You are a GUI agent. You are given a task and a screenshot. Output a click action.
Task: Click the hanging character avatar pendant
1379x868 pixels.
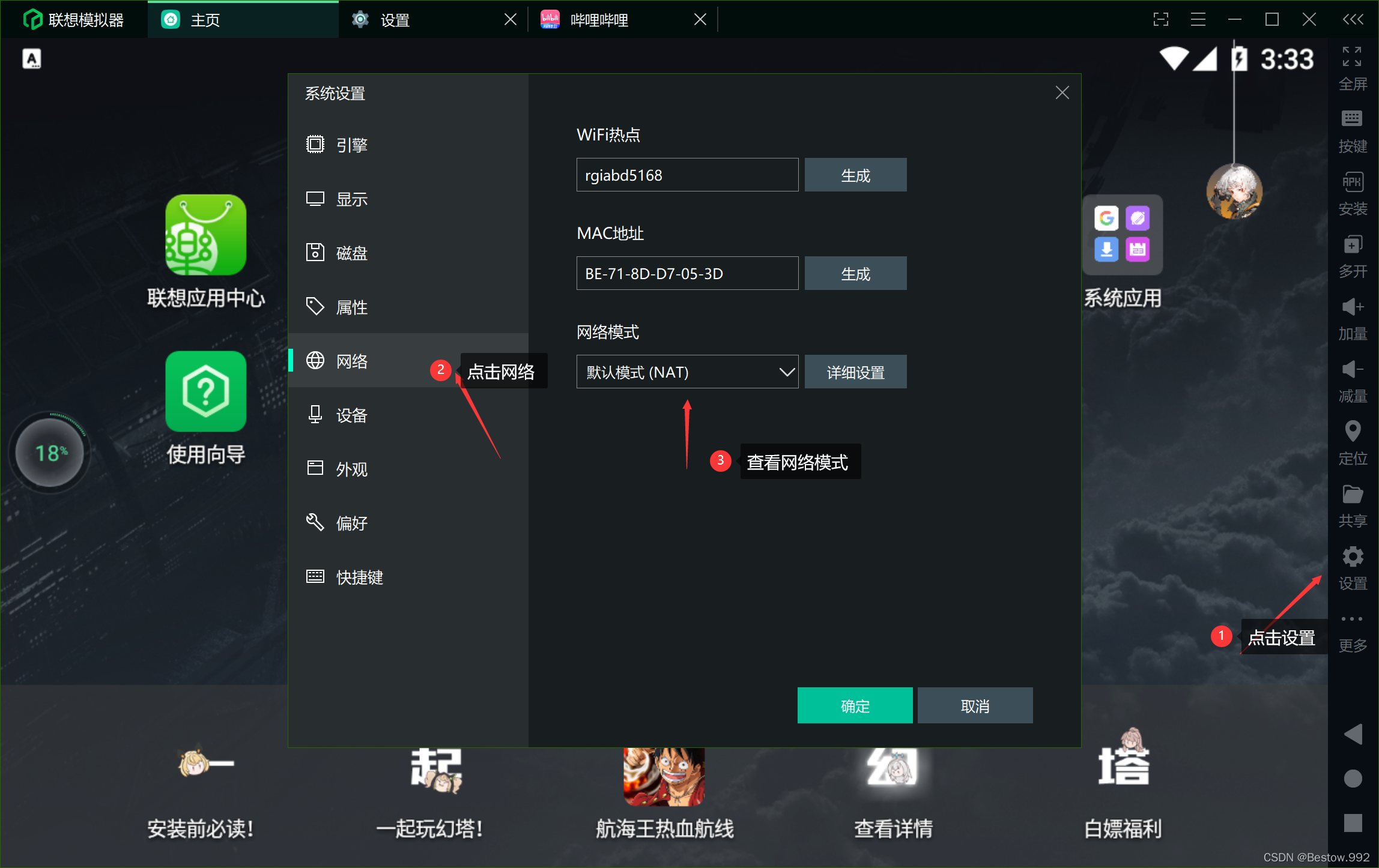[1234, 191]
